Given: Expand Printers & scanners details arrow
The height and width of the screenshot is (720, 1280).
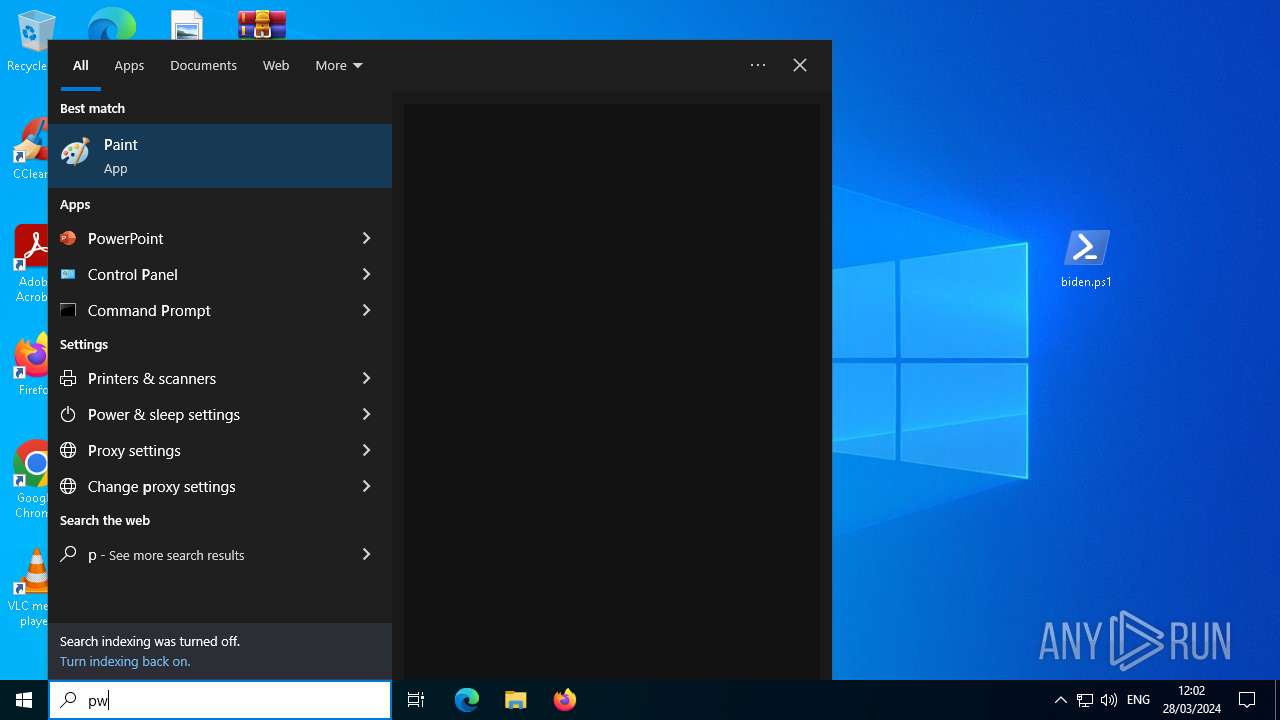Looking at the screenshot, I should pyautogui.click(x=366, y=378).
